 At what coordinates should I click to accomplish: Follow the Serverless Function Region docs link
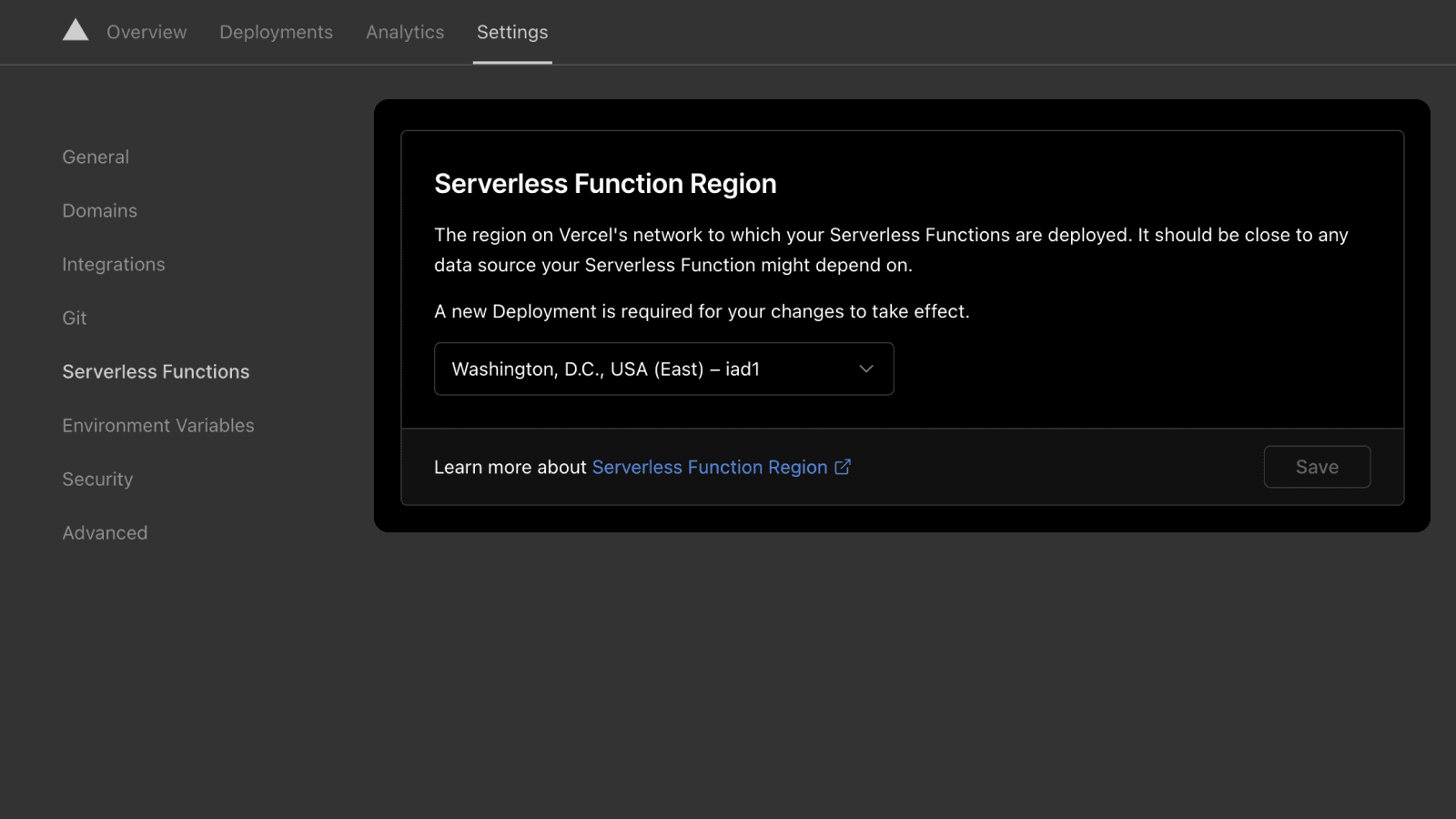click(709, 467)
